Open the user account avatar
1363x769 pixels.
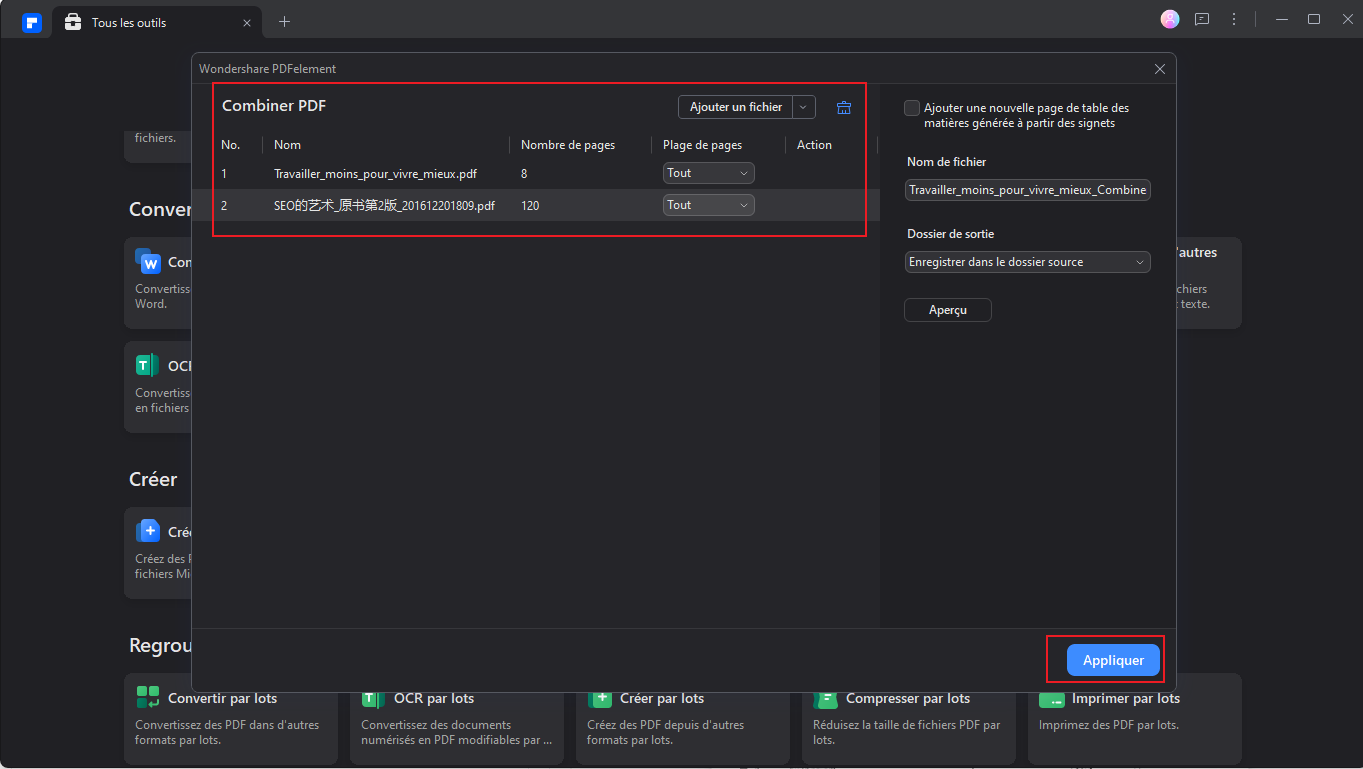point(1170,19)
